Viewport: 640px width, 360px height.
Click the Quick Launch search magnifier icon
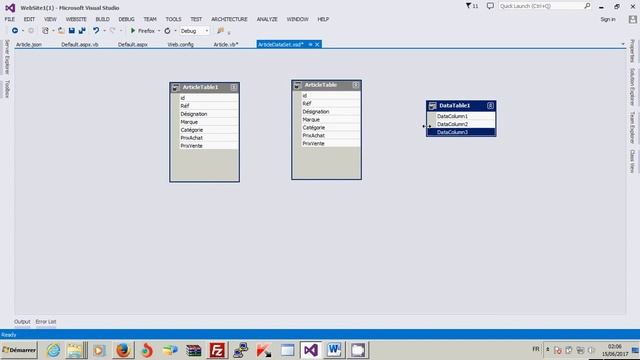(587, 6)
